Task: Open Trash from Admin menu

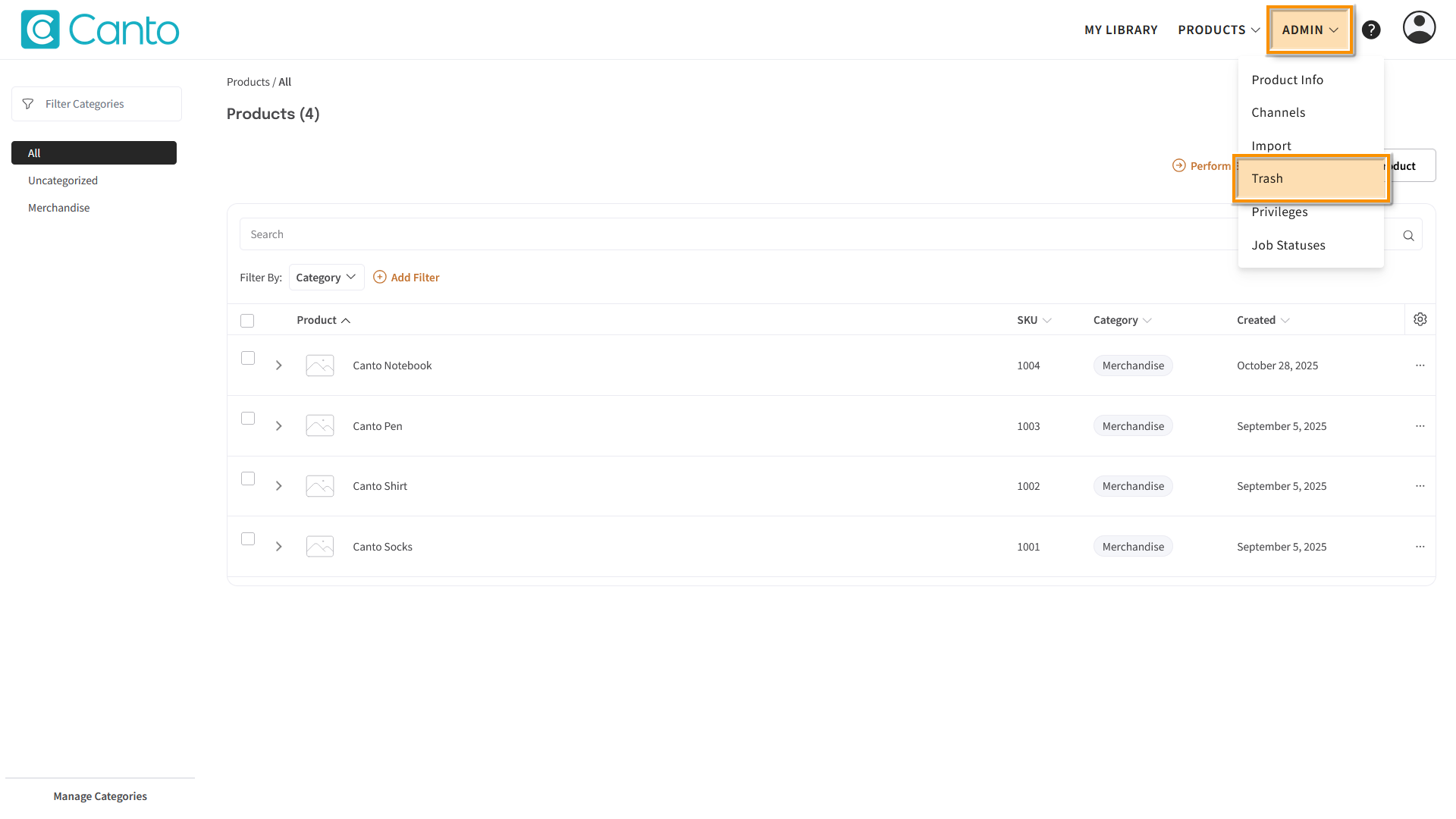Action: pyautogui.click(x=1311, y=178)
